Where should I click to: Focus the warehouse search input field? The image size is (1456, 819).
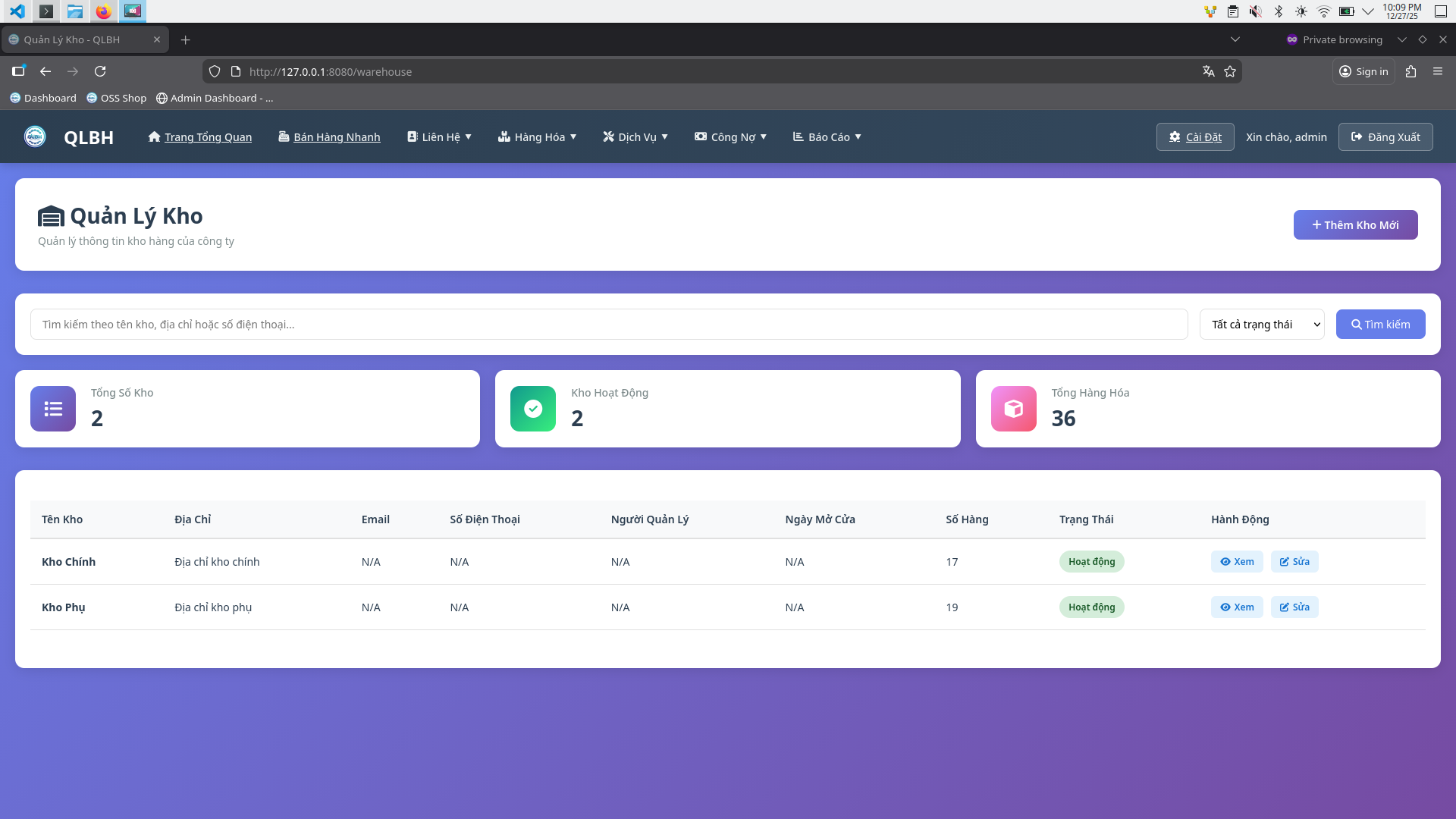[608, 325]
